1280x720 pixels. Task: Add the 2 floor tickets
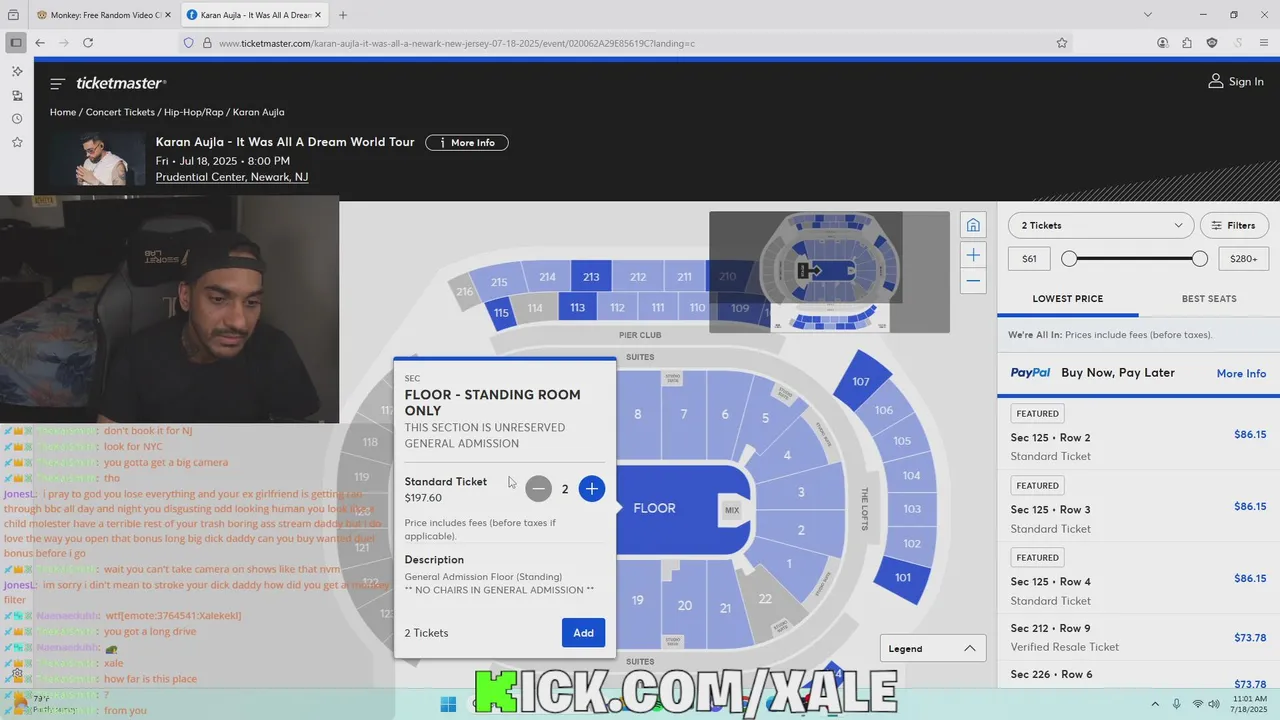583,633
